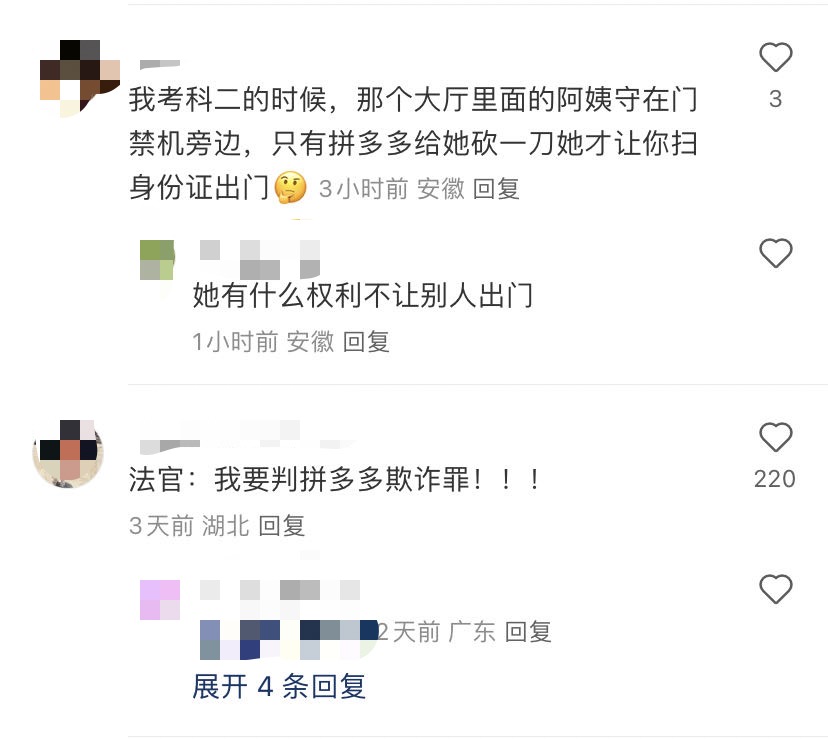Like the reply 她有什么权利不让别人出门

click(x=775, y=253)
